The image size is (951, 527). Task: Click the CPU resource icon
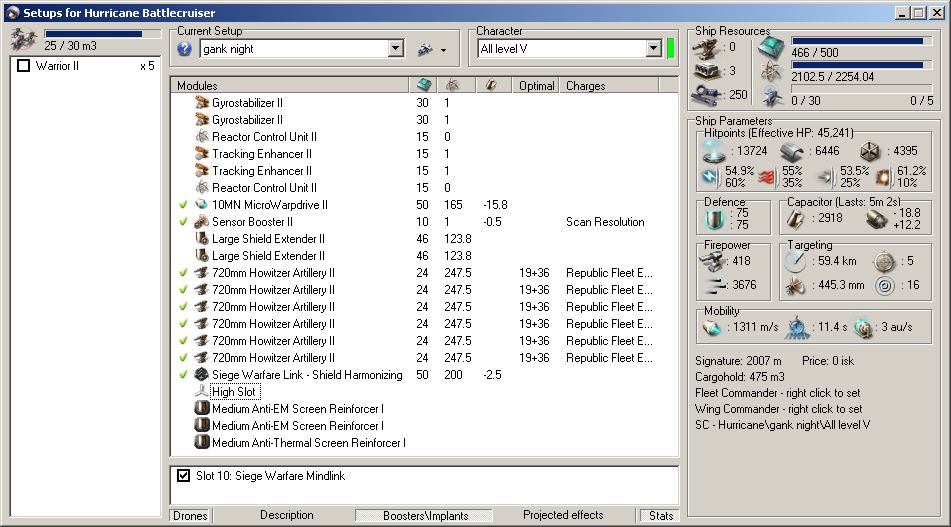pyautogui.click(x=771, y=47)
